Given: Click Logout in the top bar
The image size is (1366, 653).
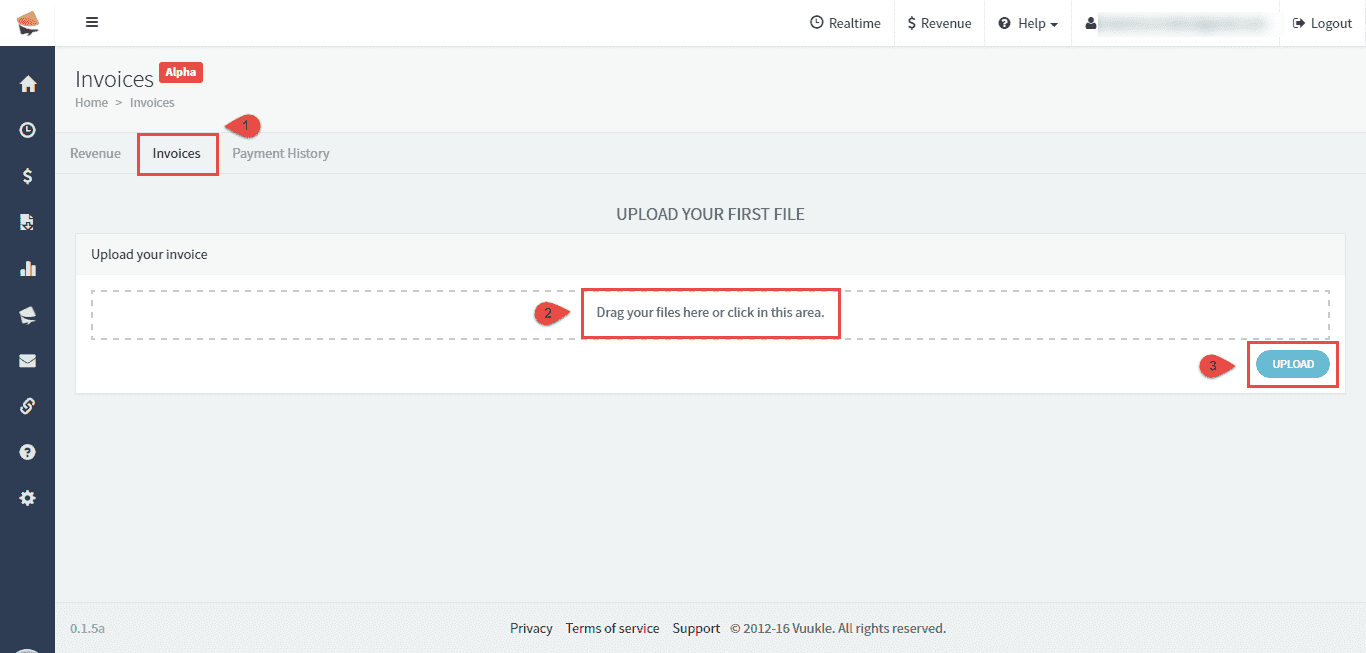Looking at the screenshot, I should (x=1322, y=23).
